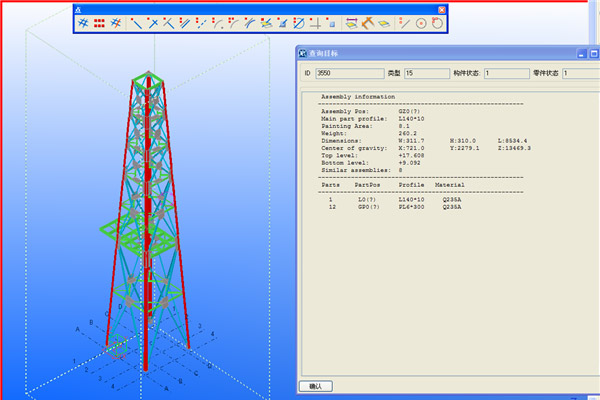Select the single blue diagonal line tool
The width and height of the screenshot is (600, 400).
[x=136, y=22]
